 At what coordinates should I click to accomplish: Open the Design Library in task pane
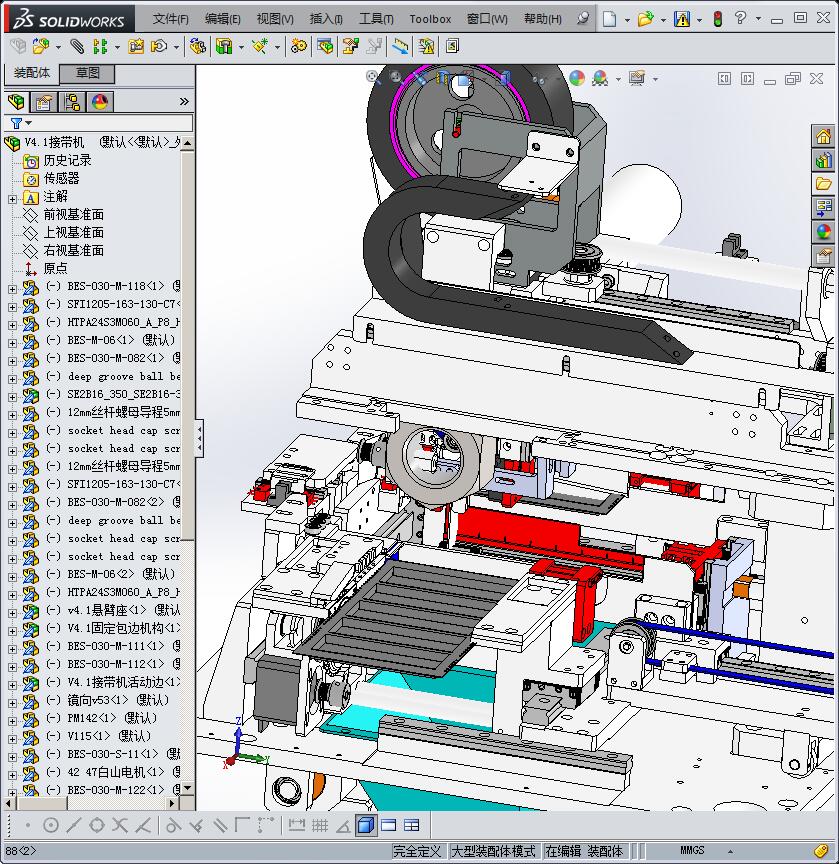pyautogui.click(x=823, y=160)
